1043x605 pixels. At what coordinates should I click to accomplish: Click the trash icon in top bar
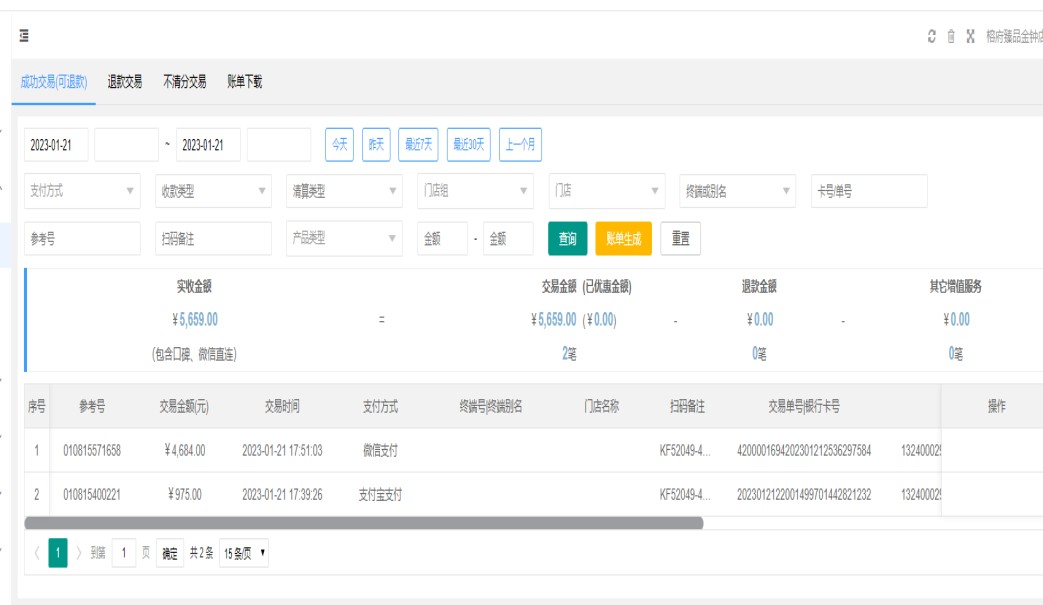point(951,36)
